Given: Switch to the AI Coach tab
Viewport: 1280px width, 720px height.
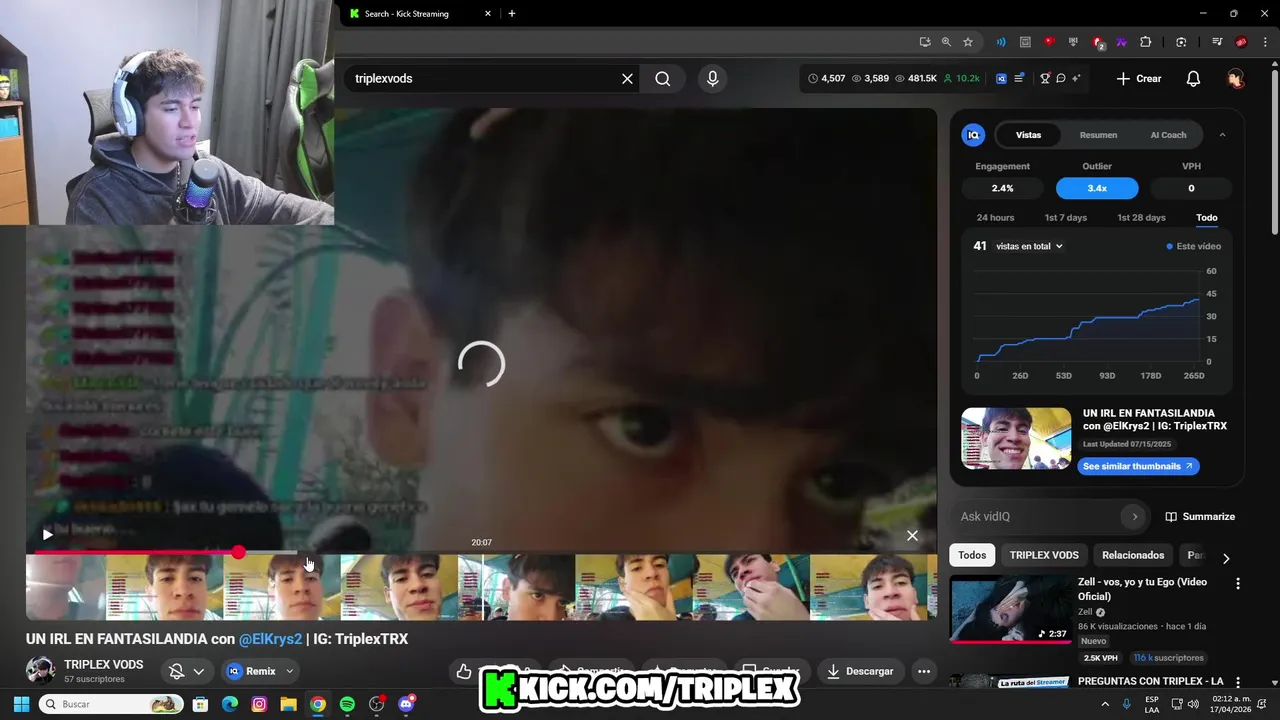Looking at the screenshot, I should [1168, 135].
